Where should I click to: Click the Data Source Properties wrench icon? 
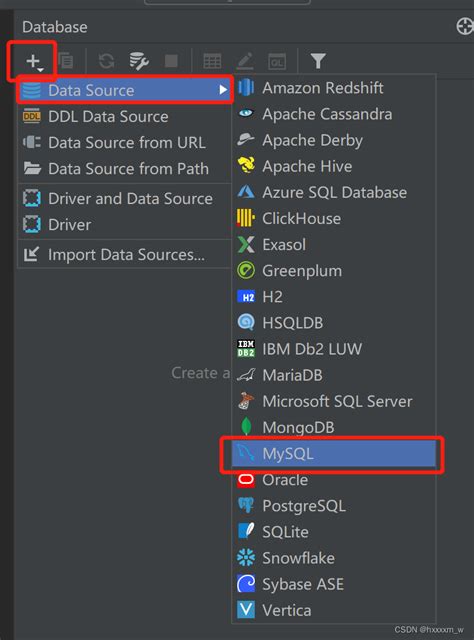tap(139, 61)
